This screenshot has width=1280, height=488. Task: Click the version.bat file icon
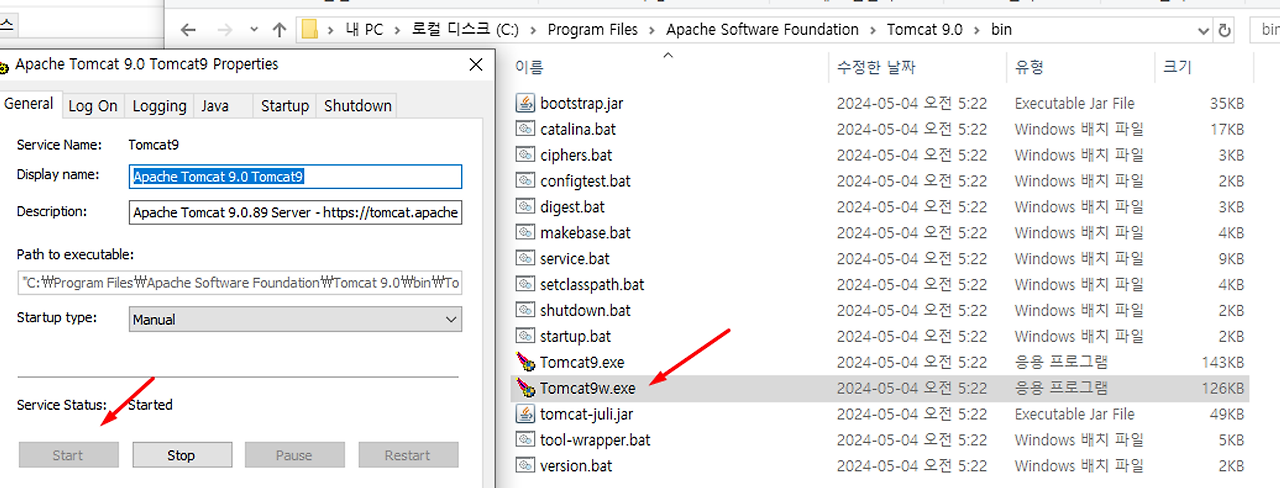point(526,465)
